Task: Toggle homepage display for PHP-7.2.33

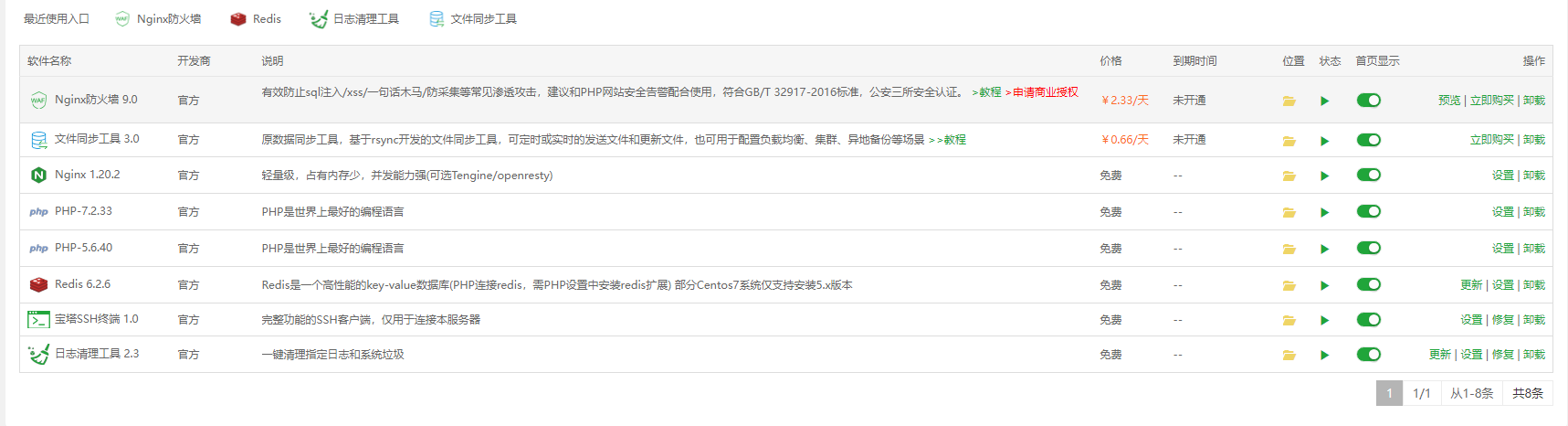Action: pyautogui.click(x=1368, y=211)
